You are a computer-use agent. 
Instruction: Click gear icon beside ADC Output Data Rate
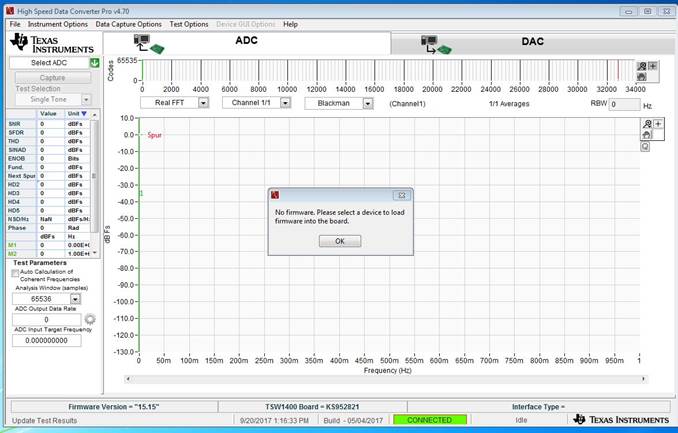click(90, 319)
